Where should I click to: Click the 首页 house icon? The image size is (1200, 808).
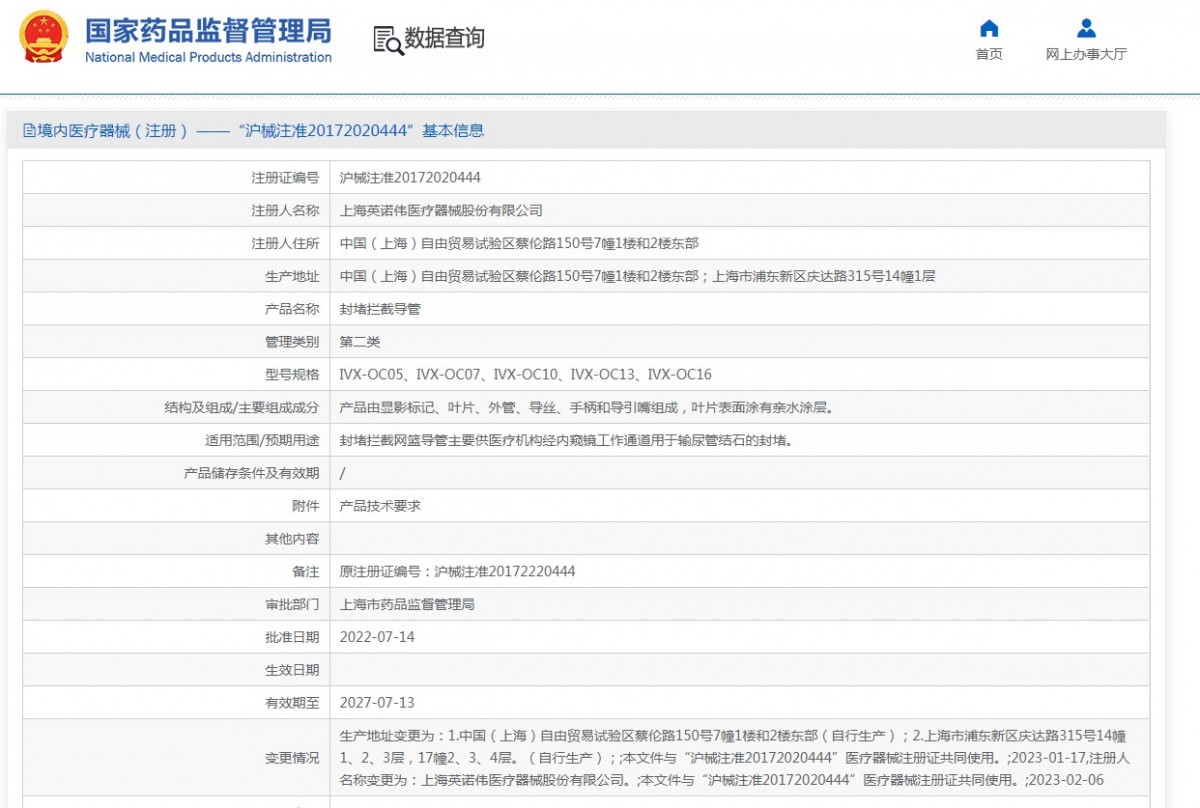point(989,28)
